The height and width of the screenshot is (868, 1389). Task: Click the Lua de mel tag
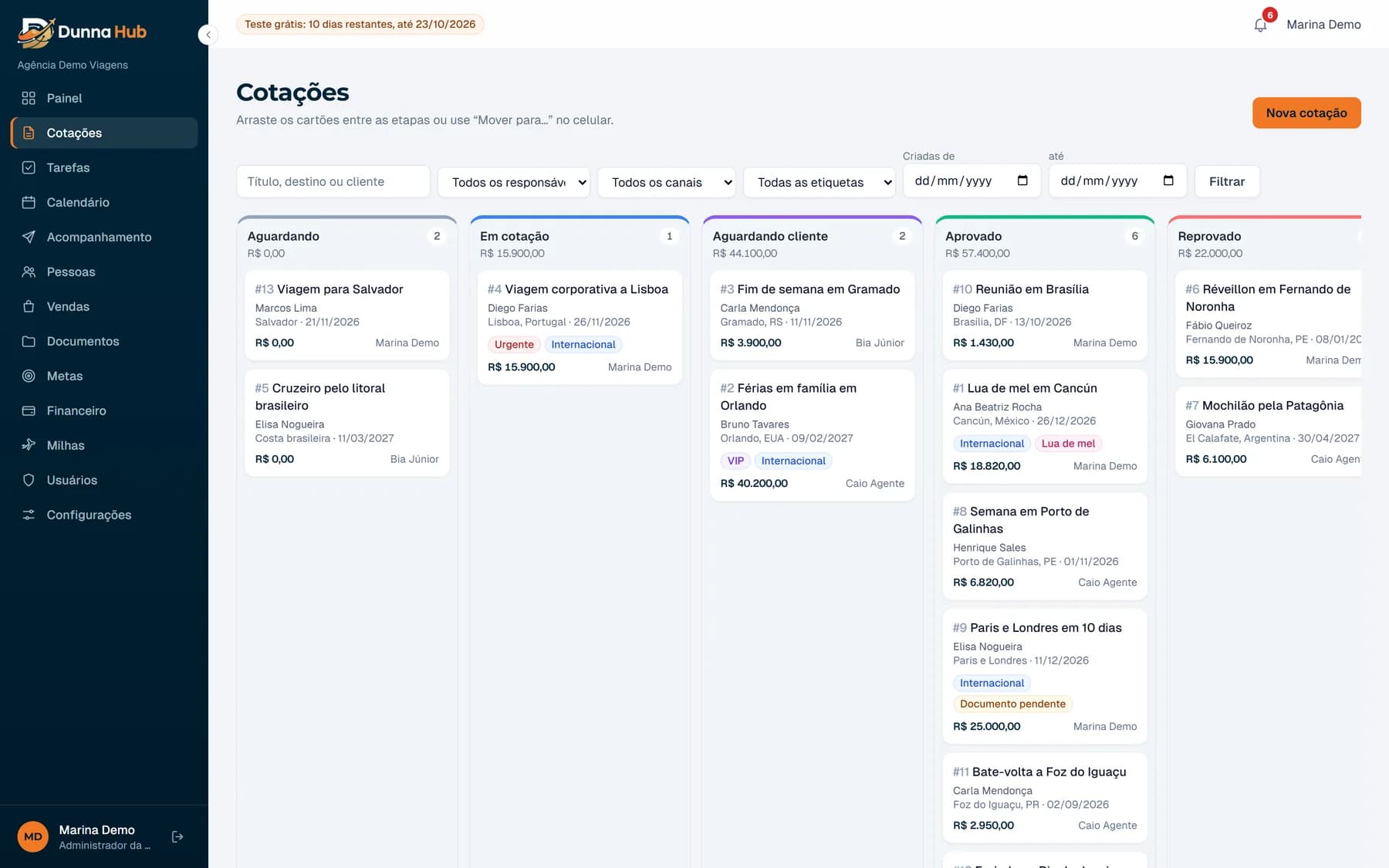(1068, 444)
